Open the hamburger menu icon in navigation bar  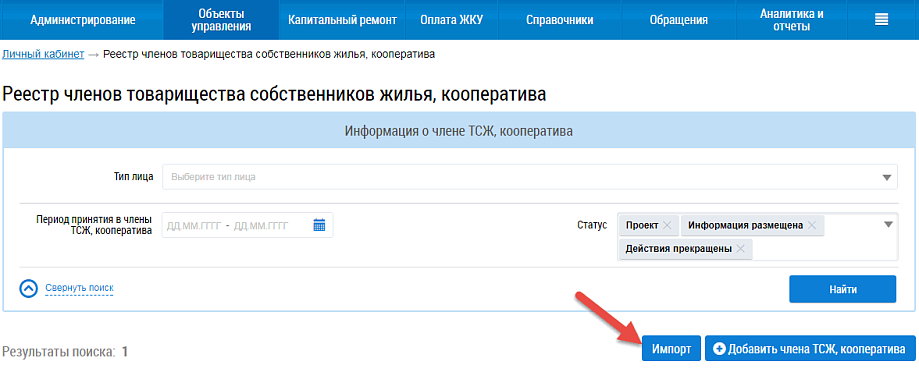tap(881, 20)
